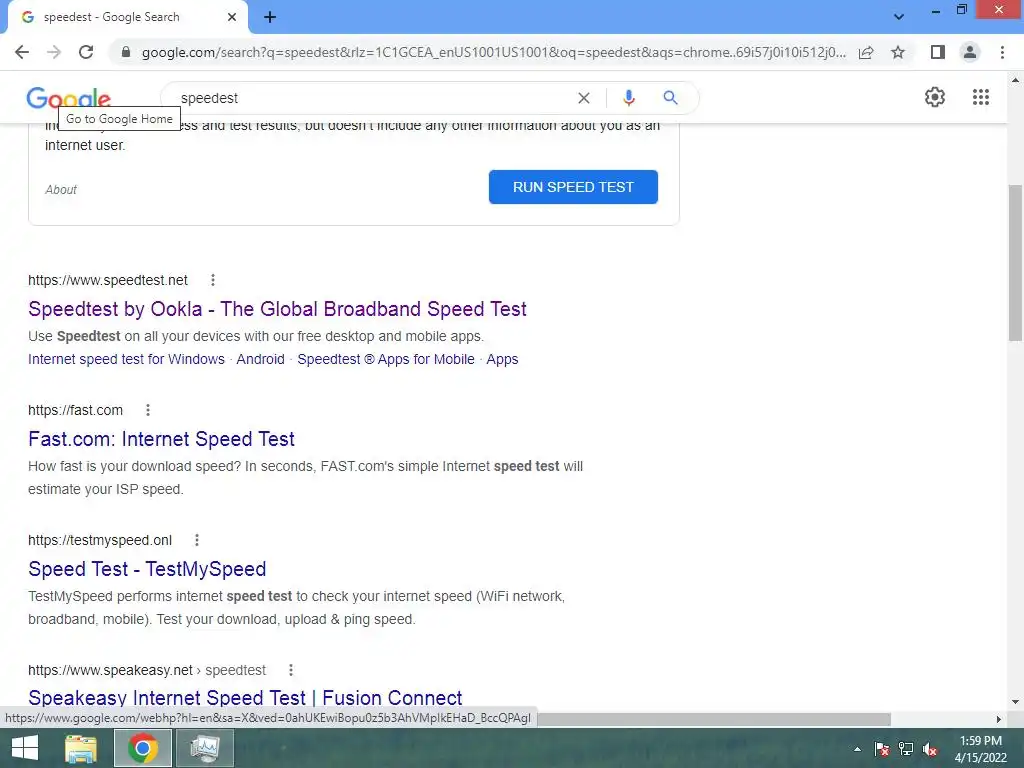
Task: Click the About link in speed test card
Action: (x=61, y=190)
